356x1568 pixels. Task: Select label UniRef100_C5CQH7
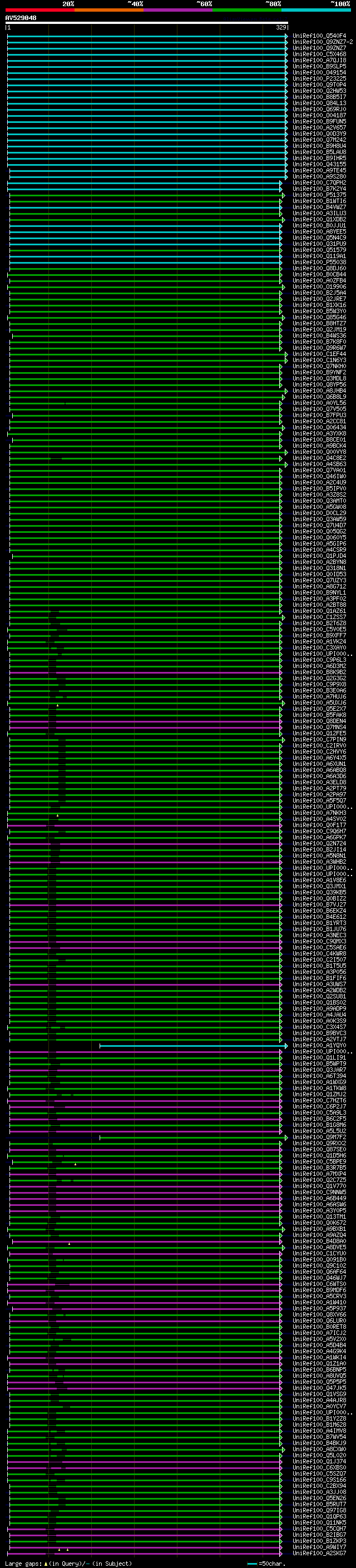point(319,1529)
